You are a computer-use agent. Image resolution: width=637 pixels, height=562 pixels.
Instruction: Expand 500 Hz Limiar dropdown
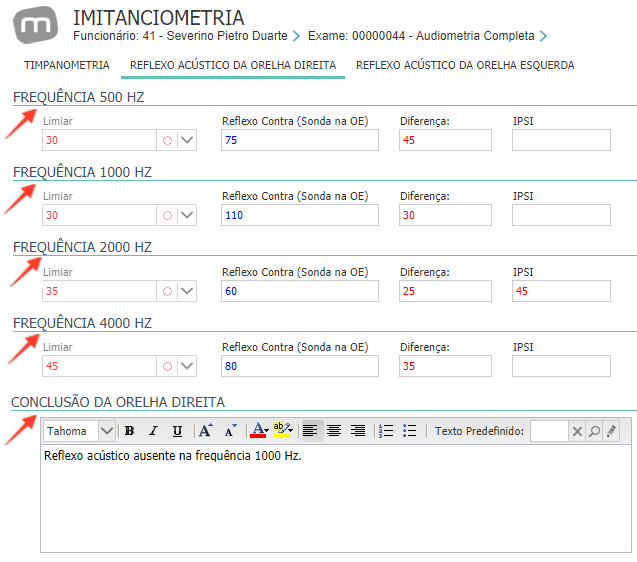coord(187,140)
